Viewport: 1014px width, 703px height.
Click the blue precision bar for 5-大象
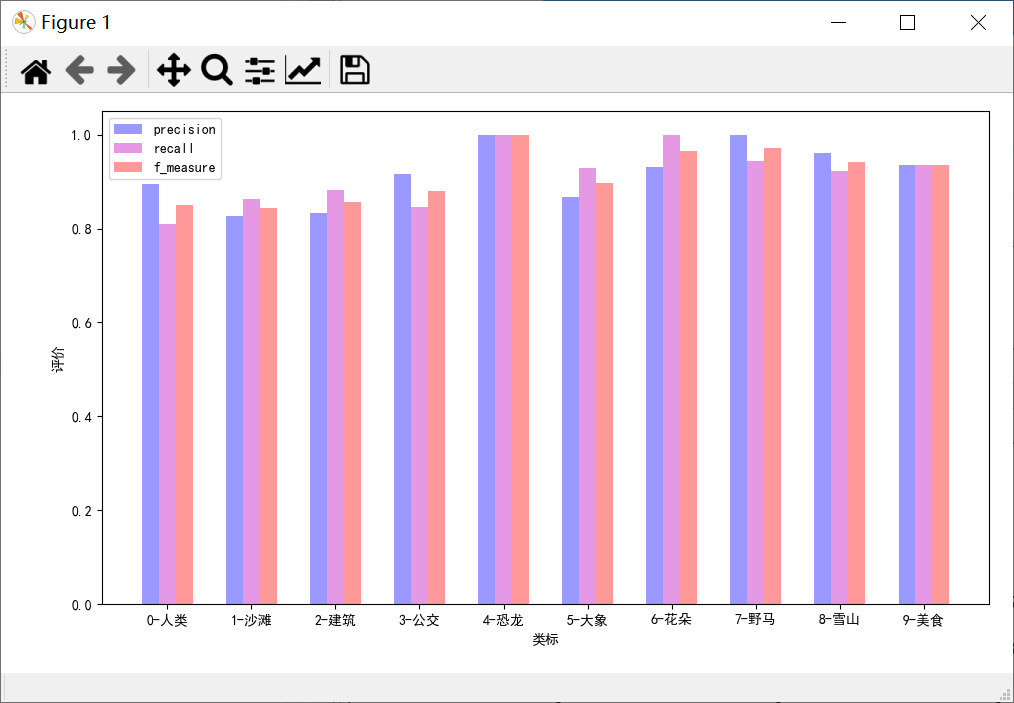pyautogui.click(x=570, y=401)
